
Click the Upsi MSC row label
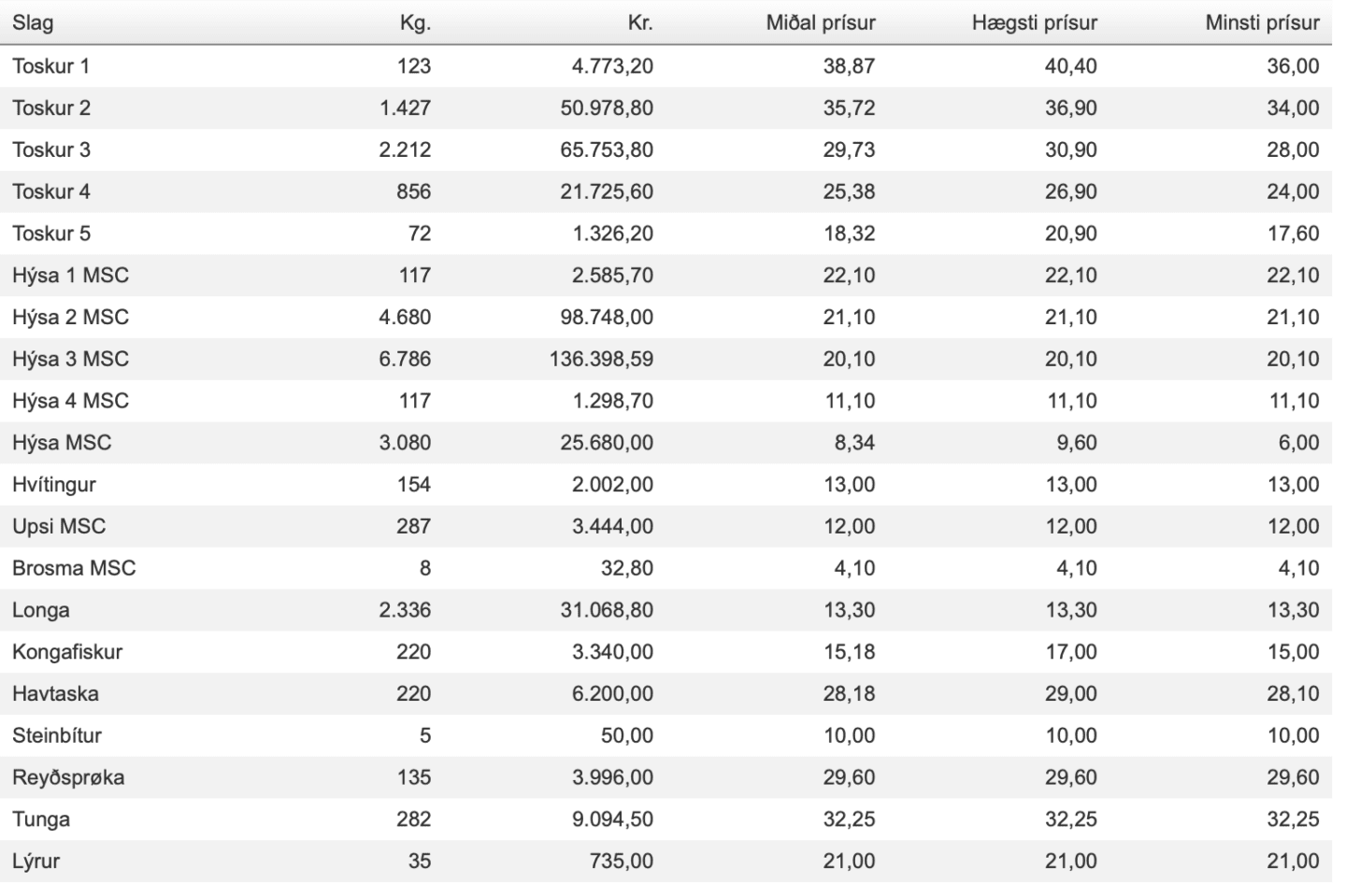click(x=59, y=526)
